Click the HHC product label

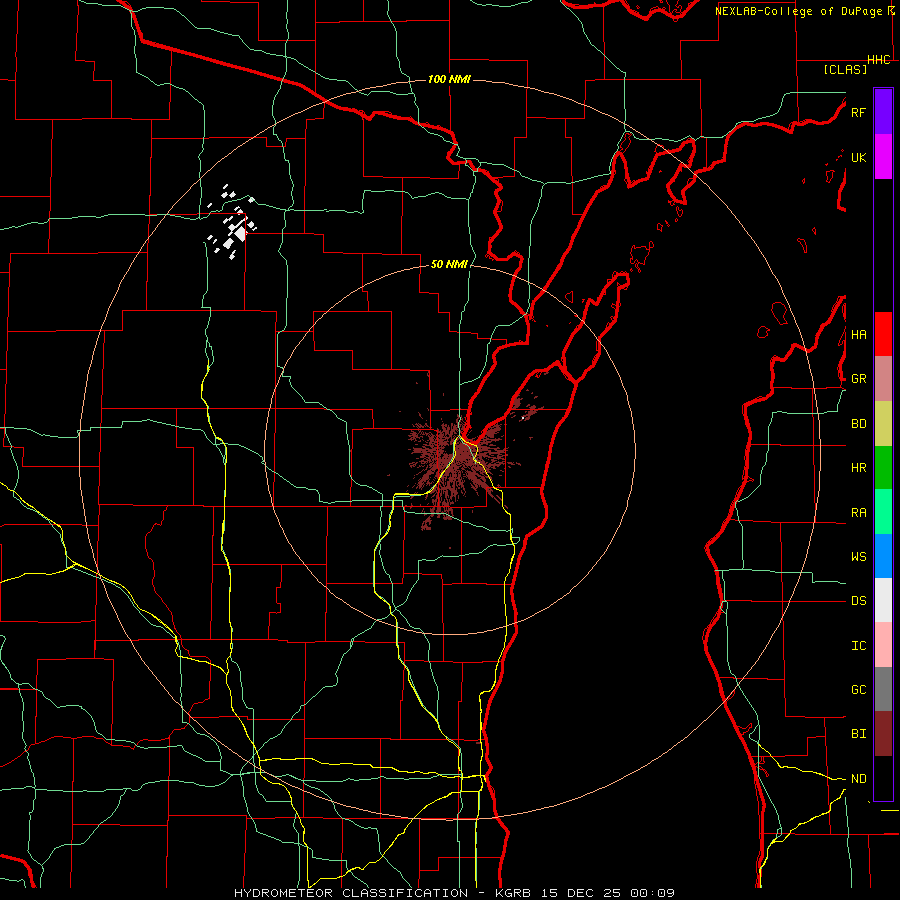pyautogui.click(x=879, y=60)
